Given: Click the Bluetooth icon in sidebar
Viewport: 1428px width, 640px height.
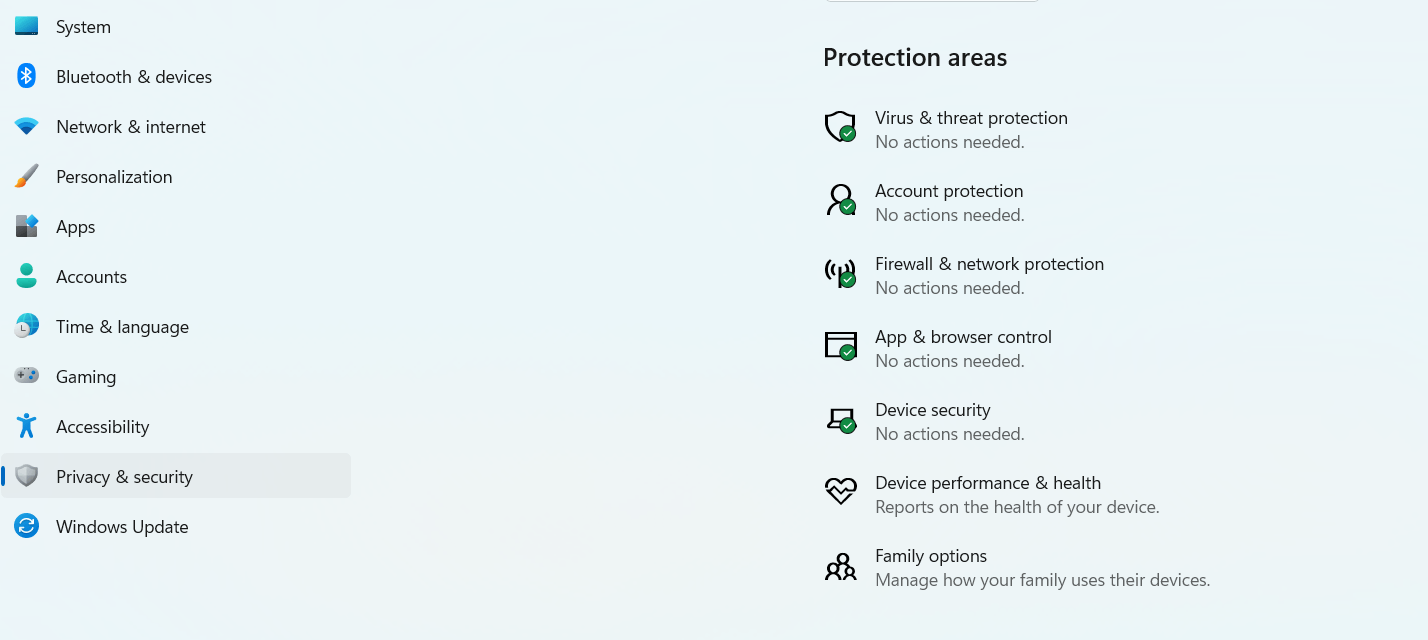Looking at the screenshot, I should [27, 77].
